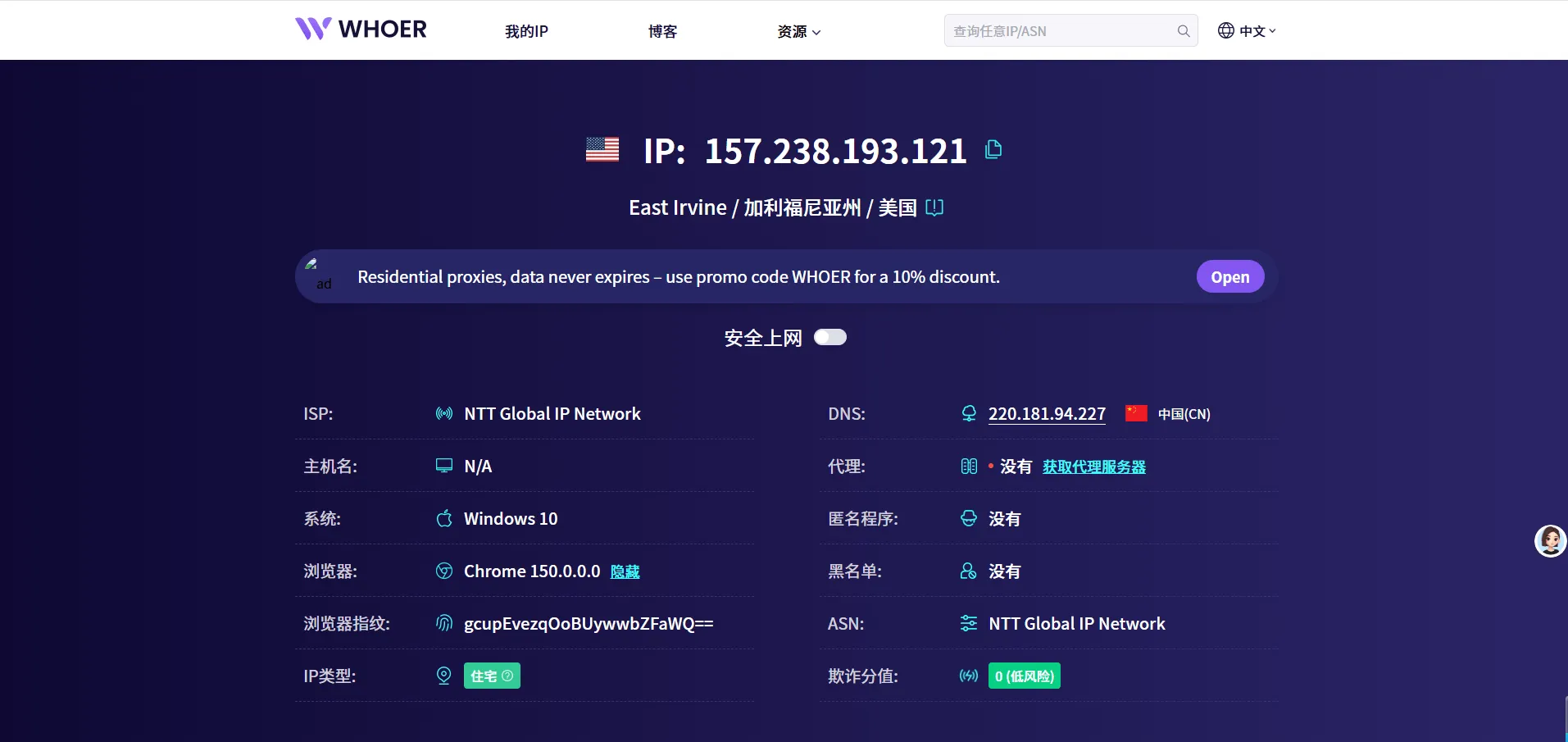Click the N/A hostname value
1568x742 pixels.
pyautogui.click(x=478, y=467)
